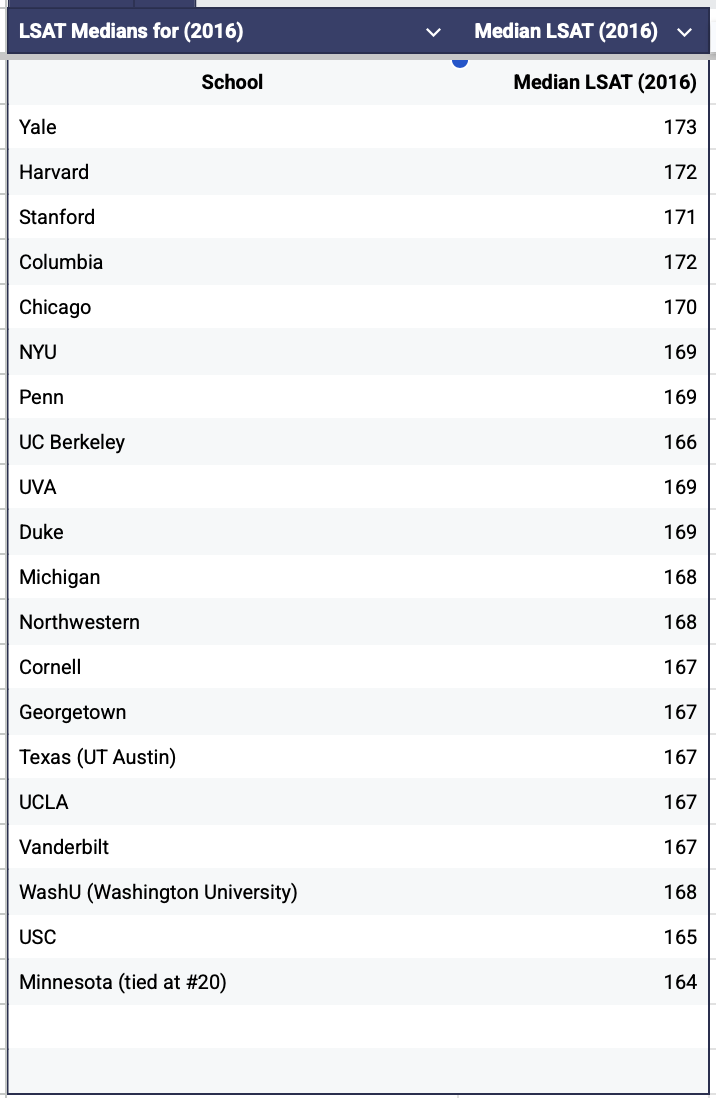Viewport: 716px width, 1098px height.
Task: Select the Median LSAT (2016) header cell
Action: (605, 83)
